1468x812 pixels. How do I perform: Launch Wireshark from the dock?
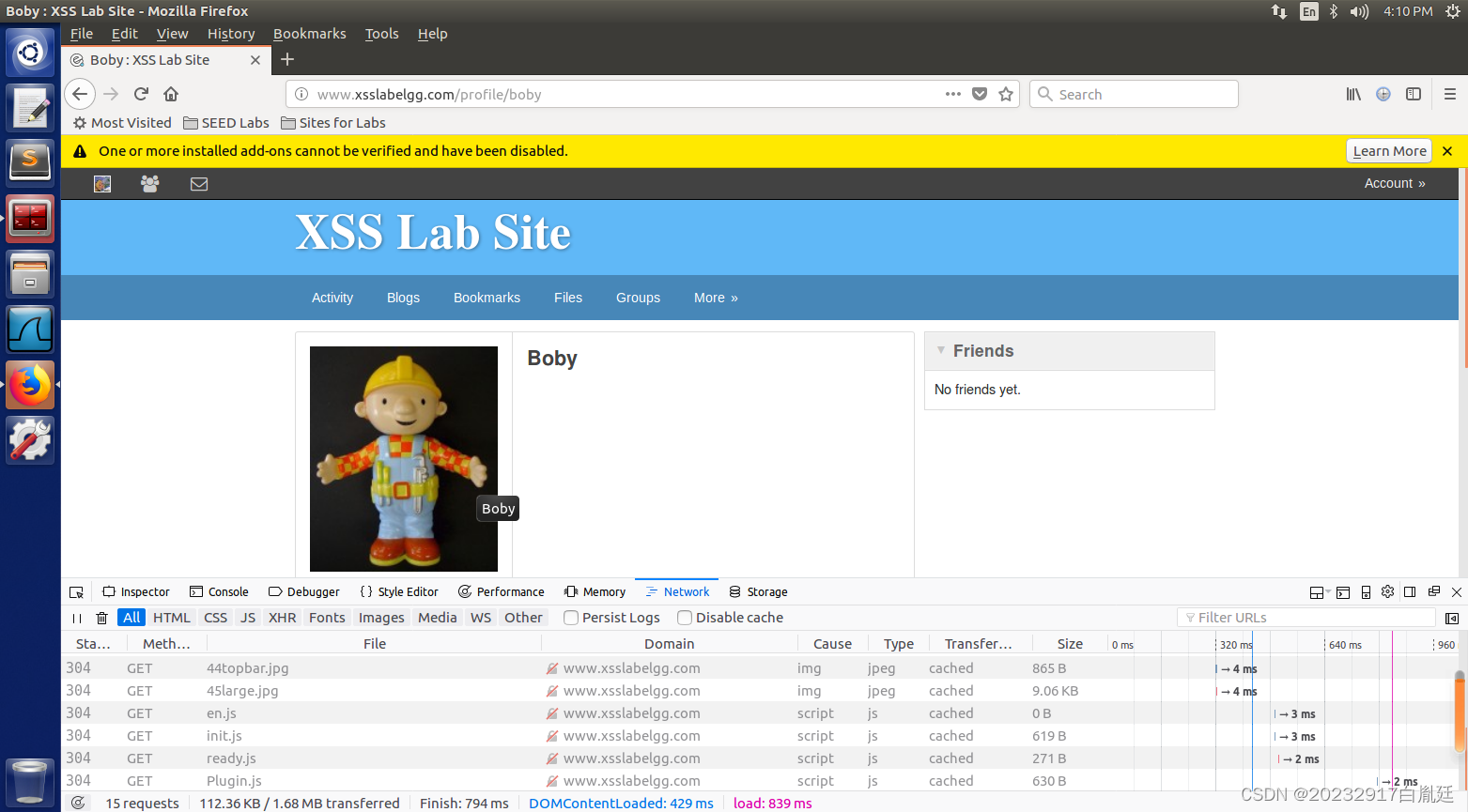point(30,329)
